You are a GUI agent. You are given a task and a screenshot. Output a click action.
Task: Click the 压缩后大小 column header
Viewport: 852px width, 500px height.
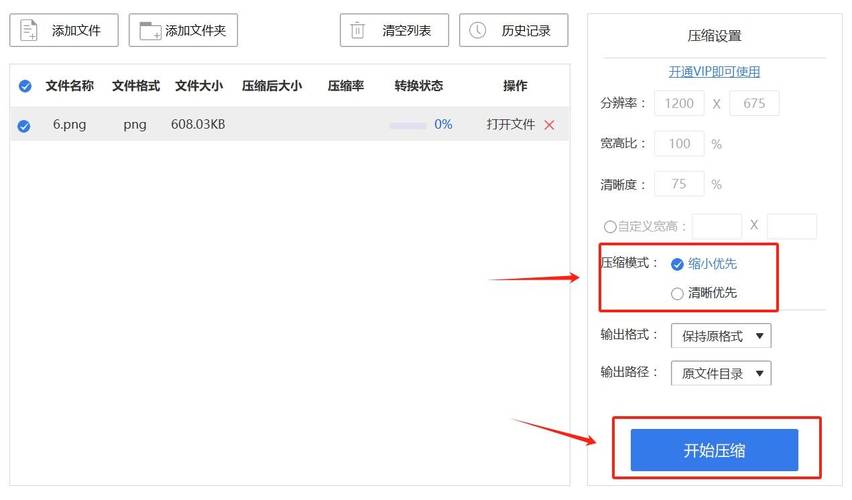[x=272, y=86]
